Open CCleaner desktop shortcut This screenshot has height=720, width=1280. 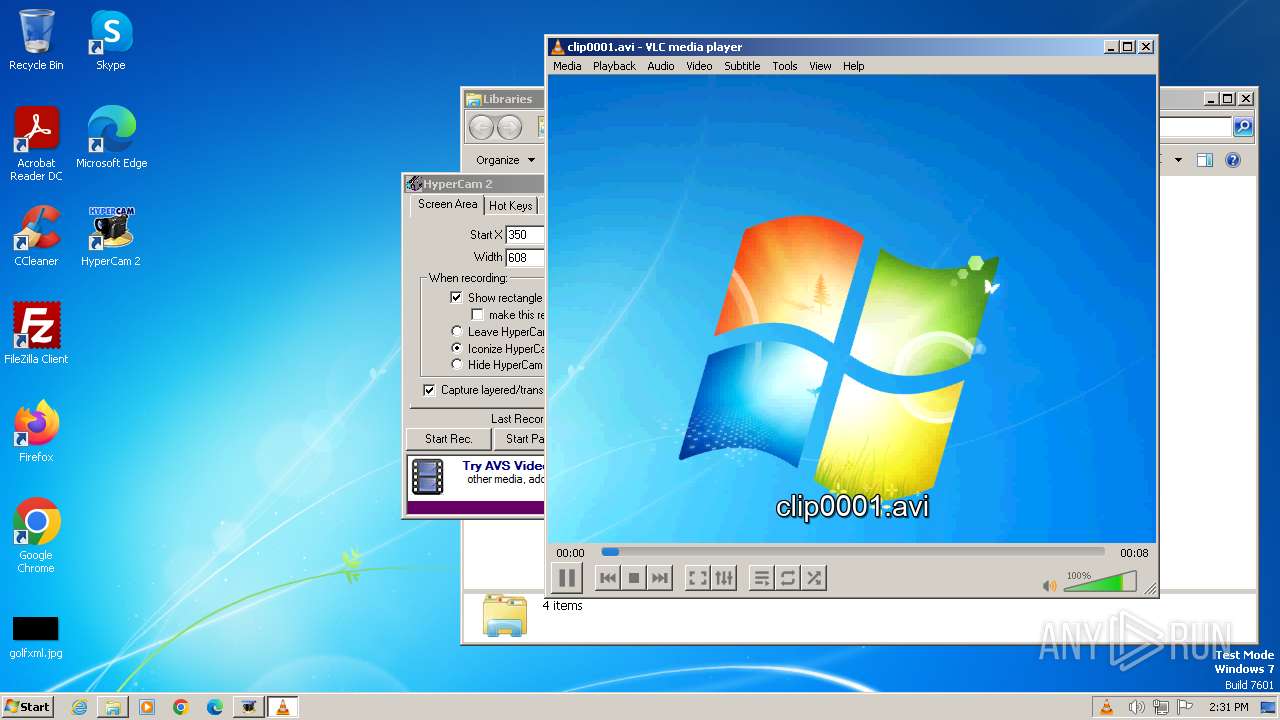(36, 236)
